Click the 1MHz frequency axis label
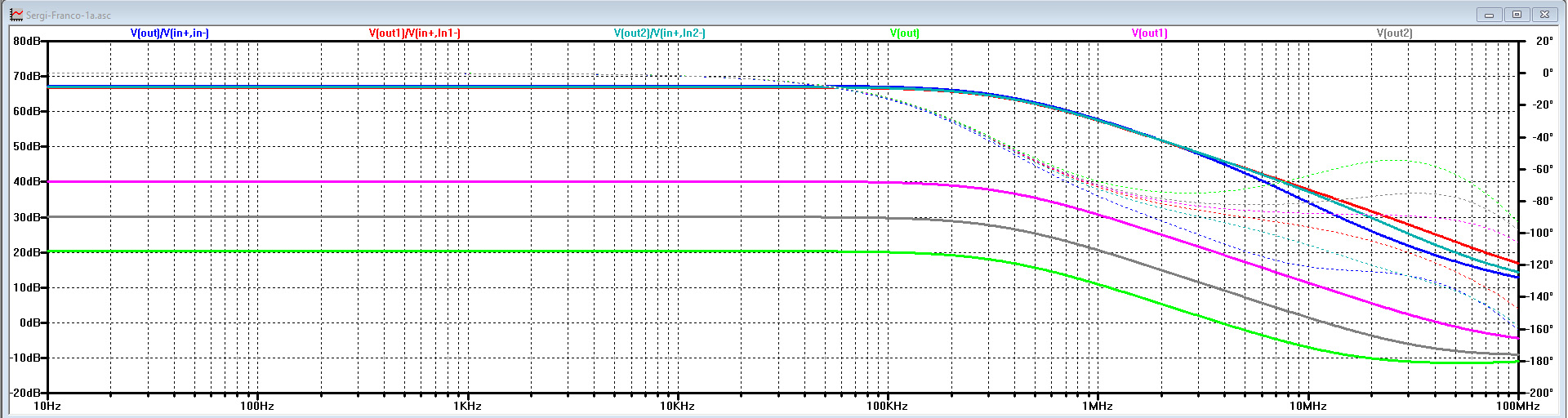The height and width of the screenshot is (418, 1568). pos(1098,406)
